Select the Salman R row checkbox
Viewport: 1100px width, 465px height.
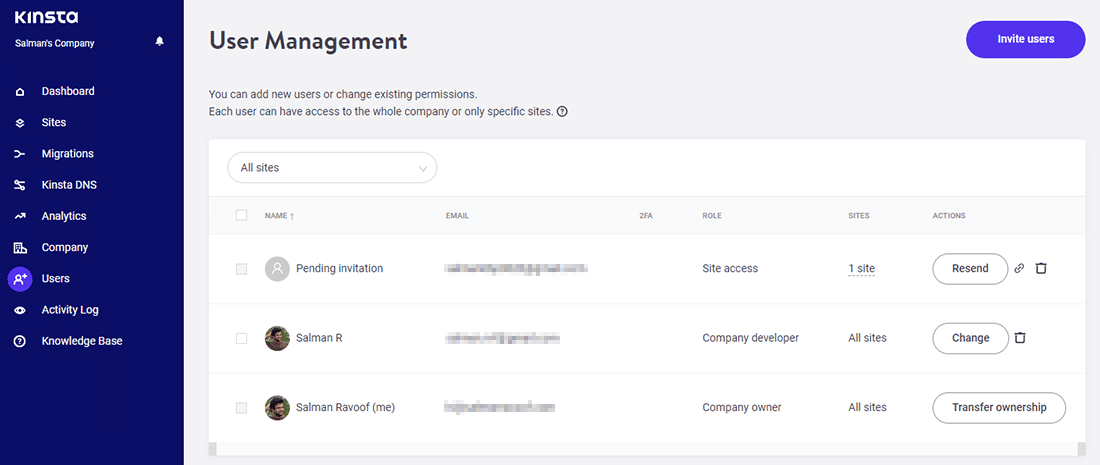click(x=241, y=338)
